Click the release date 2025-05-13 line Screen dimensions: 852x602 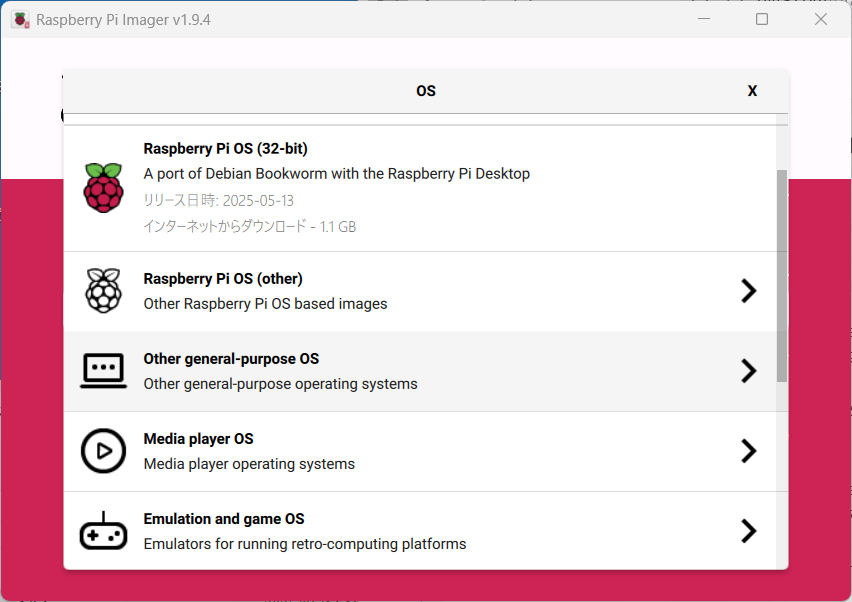pos(218,200)
